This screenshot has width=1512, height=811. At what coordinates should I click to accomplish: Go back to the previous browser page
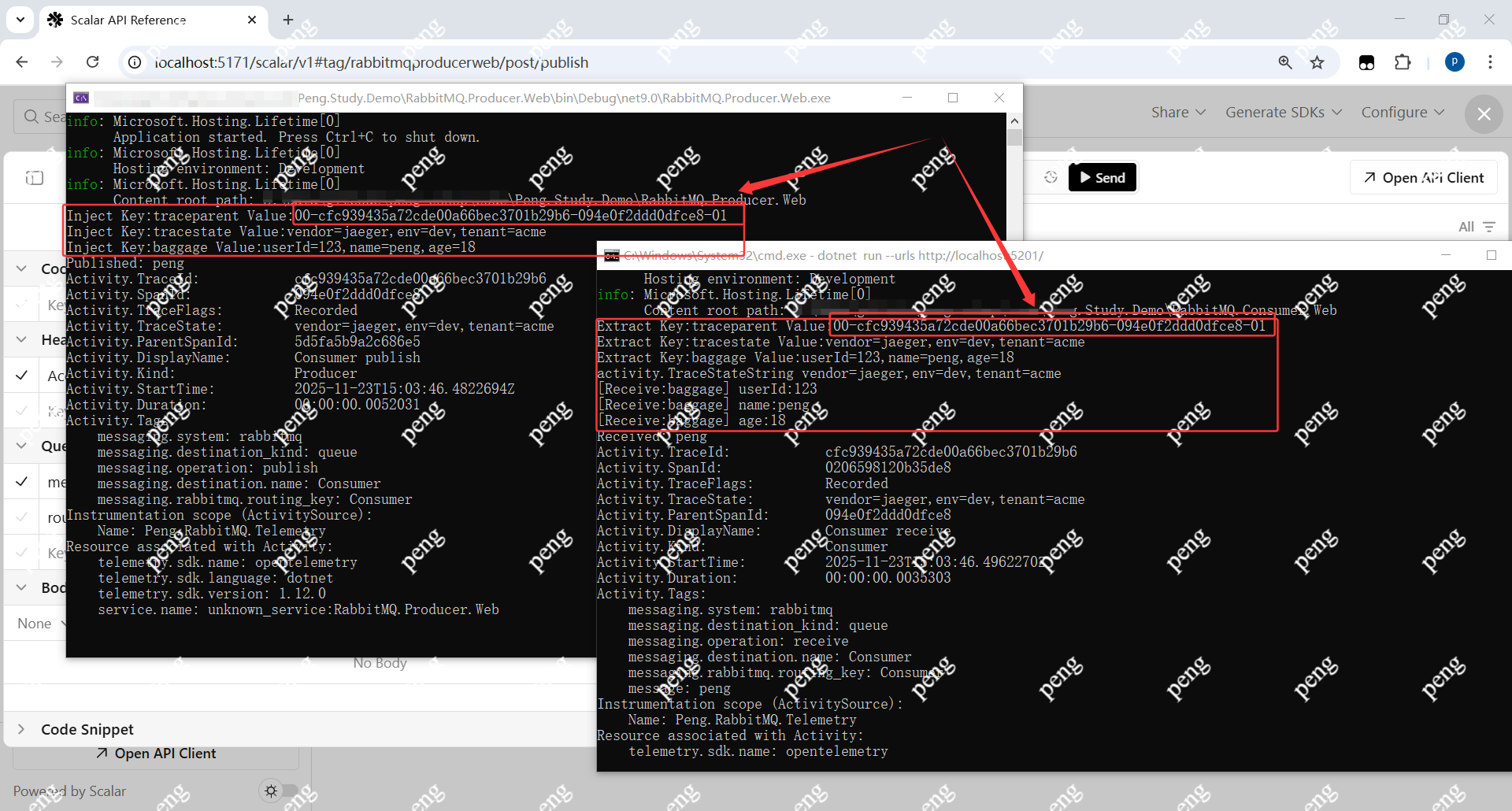point(22,62)
